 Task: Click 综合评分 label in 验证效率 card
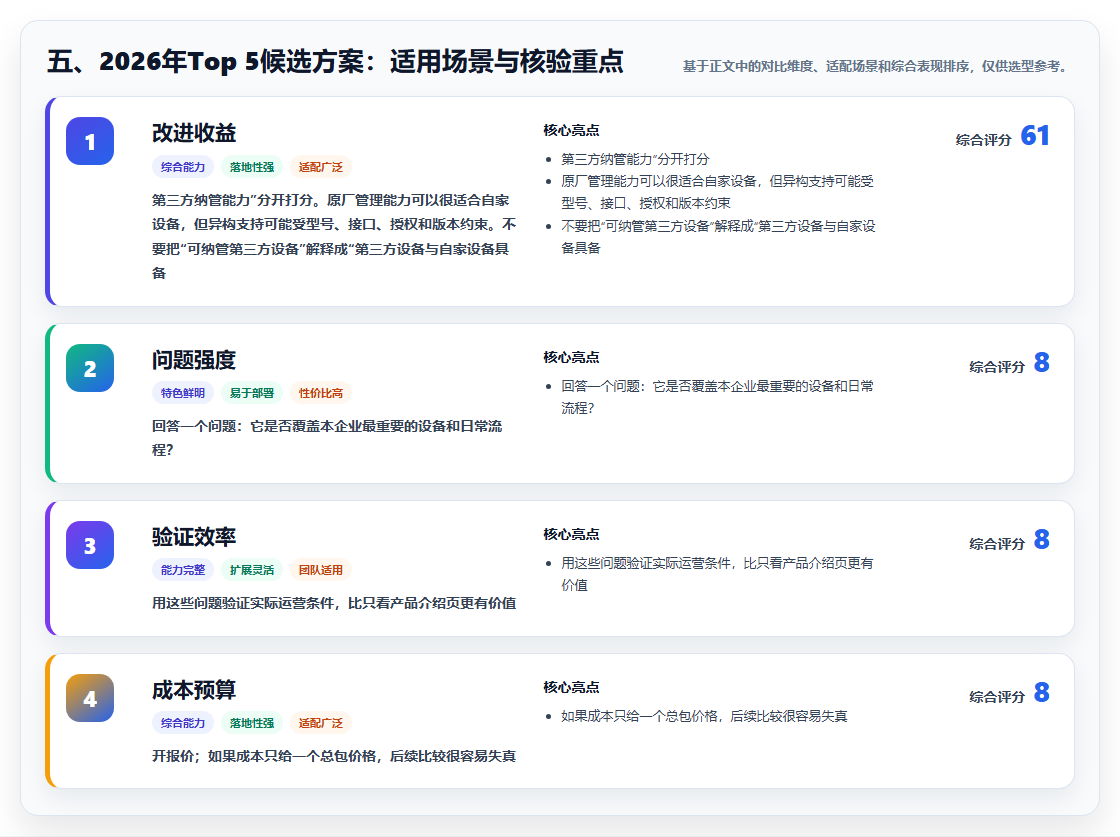pyautogui.click(x=997, y=544)
